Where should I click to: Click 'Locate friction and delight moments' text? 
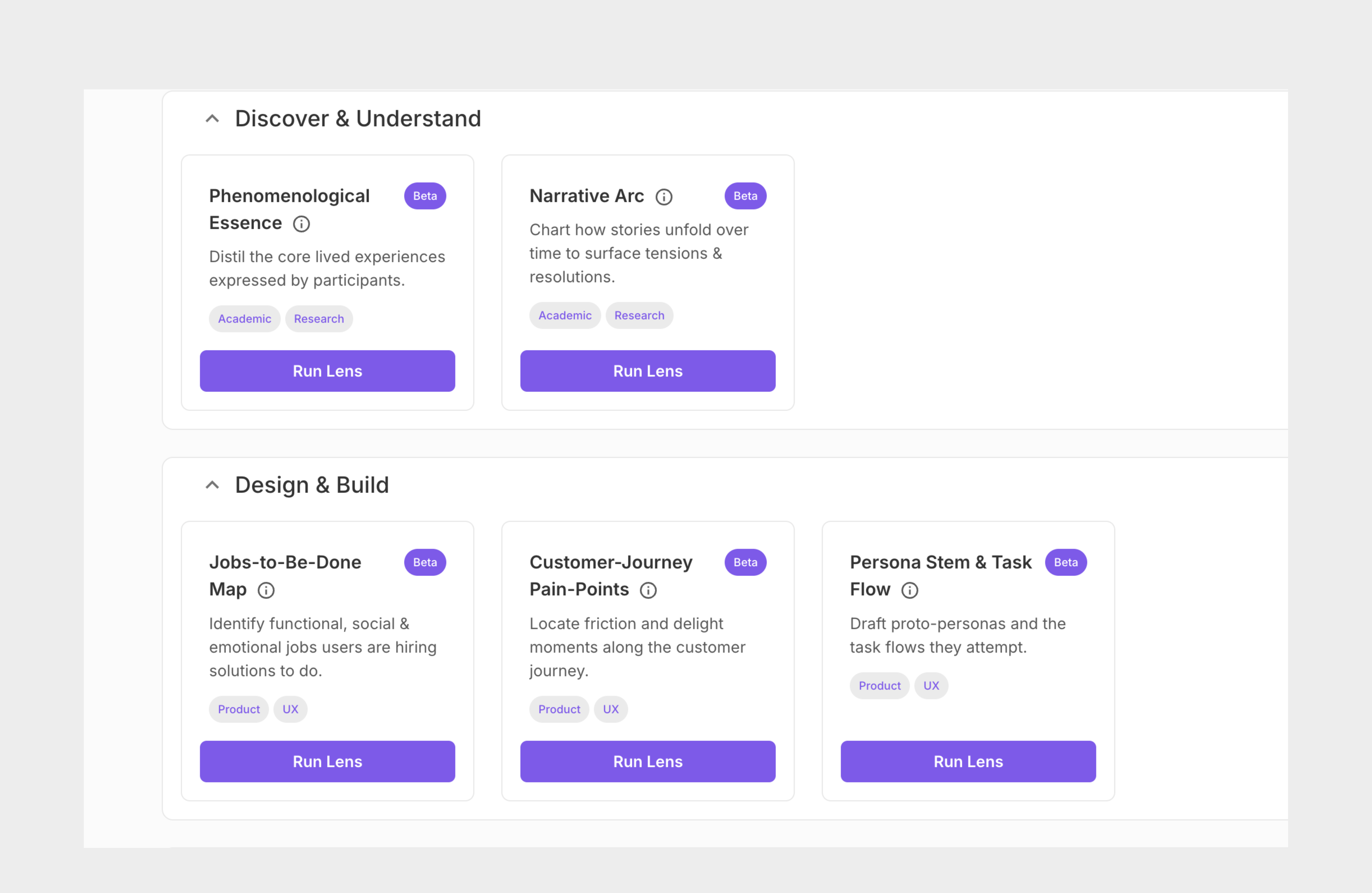click(637, 647)
